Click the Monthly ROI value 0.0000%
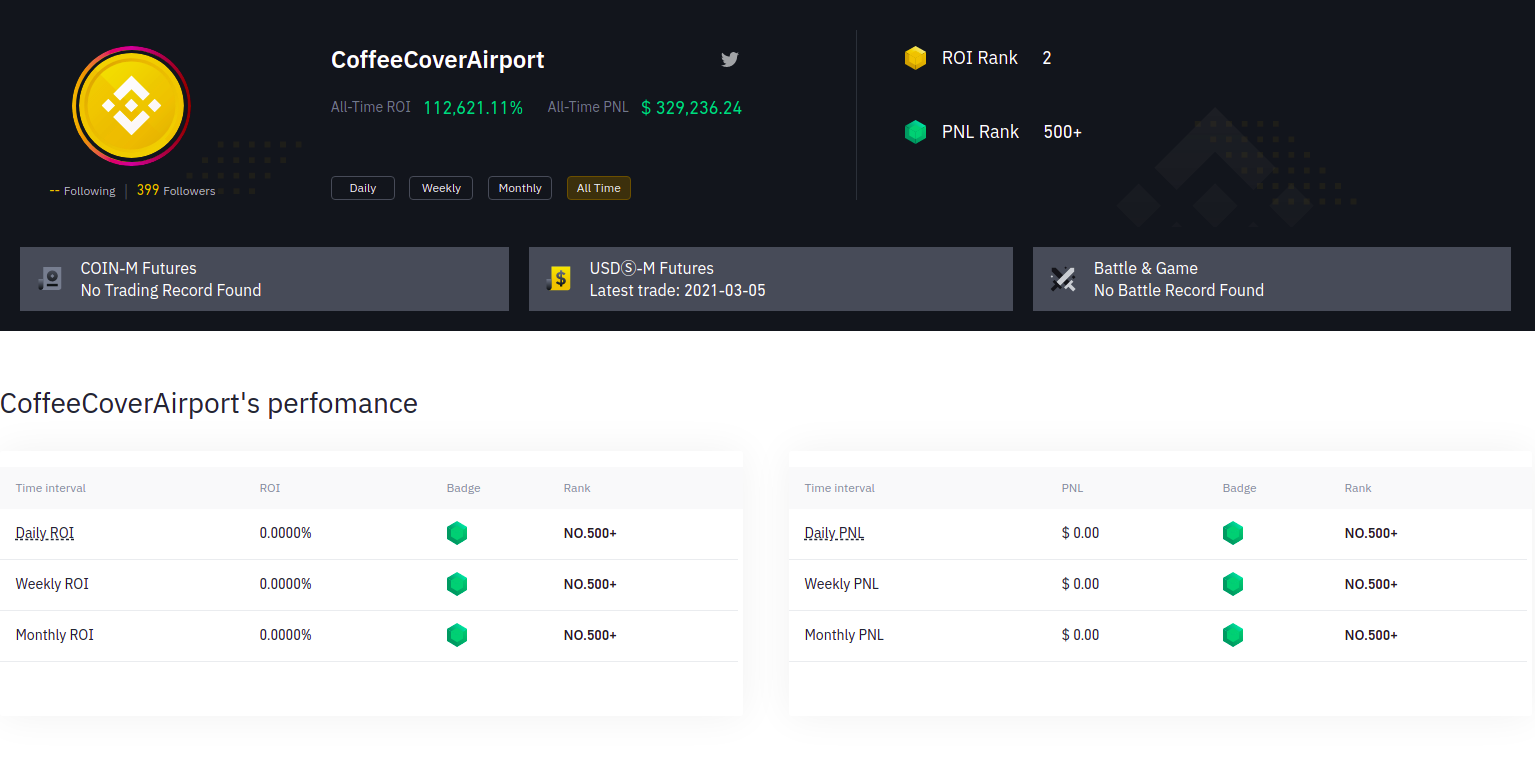Viewport: 1535px width, 764px height. 286,635
